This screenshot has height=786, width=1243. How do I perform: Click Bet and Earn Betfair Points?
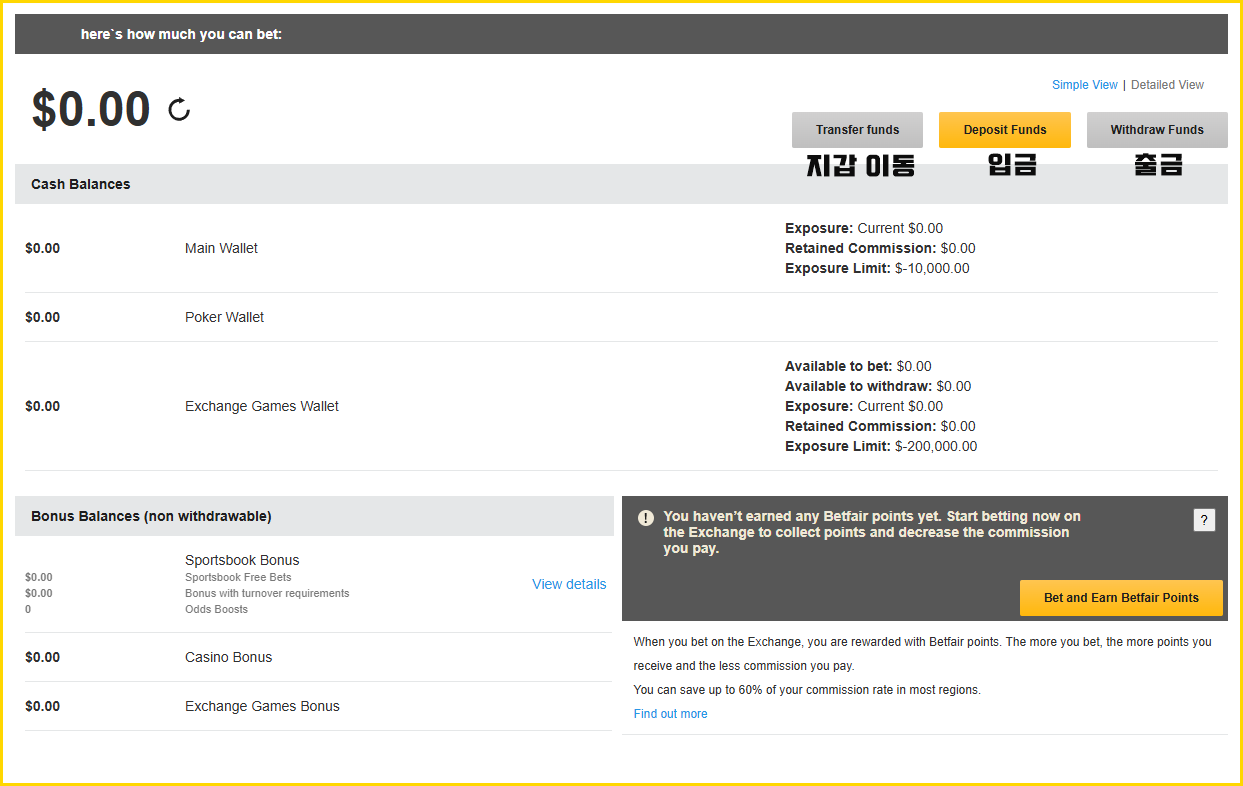pyautogui.click(x=1121, y=598)
